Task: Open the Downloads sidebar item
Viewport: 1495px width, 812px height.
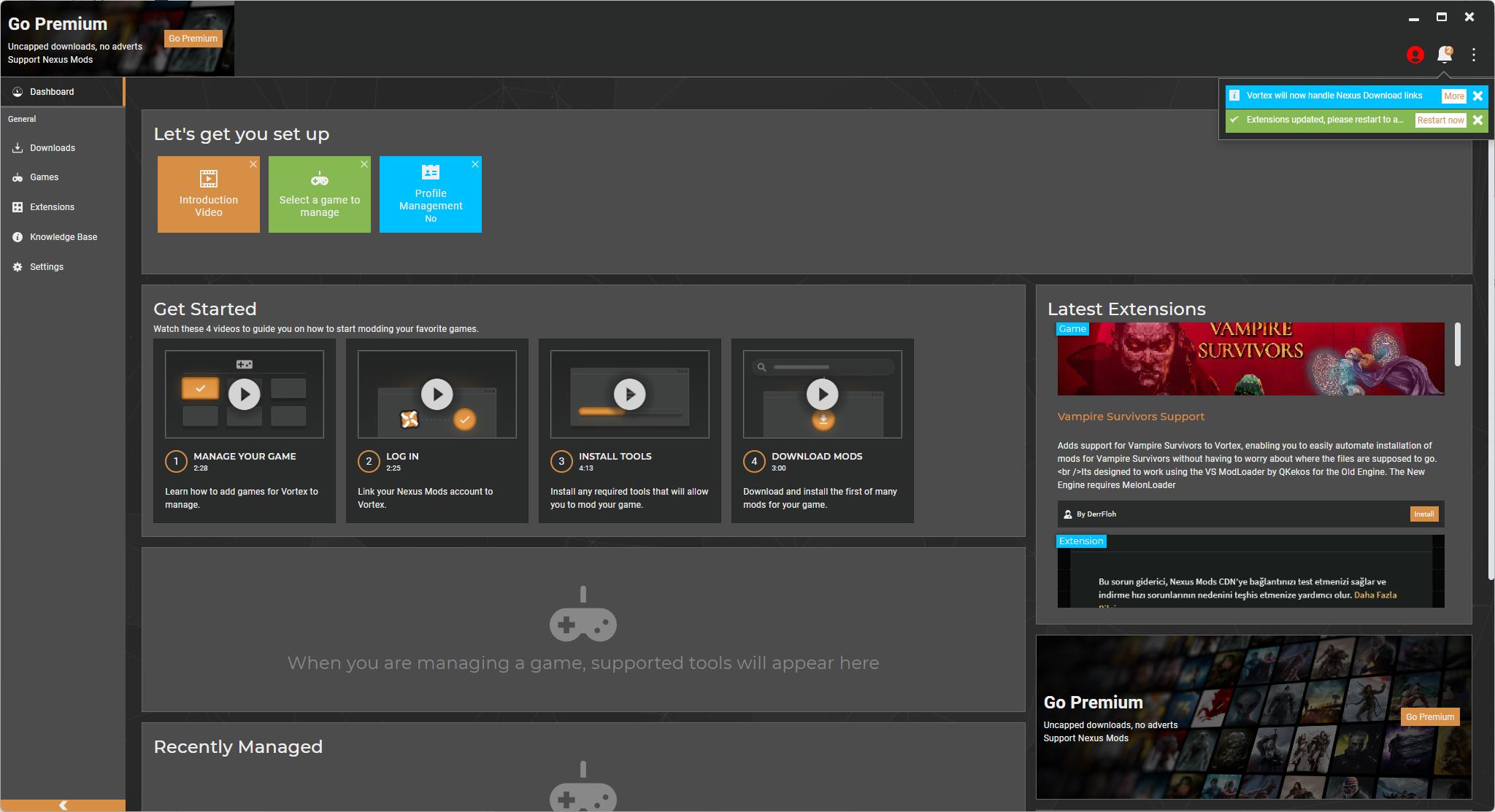Action: (52, 148)
